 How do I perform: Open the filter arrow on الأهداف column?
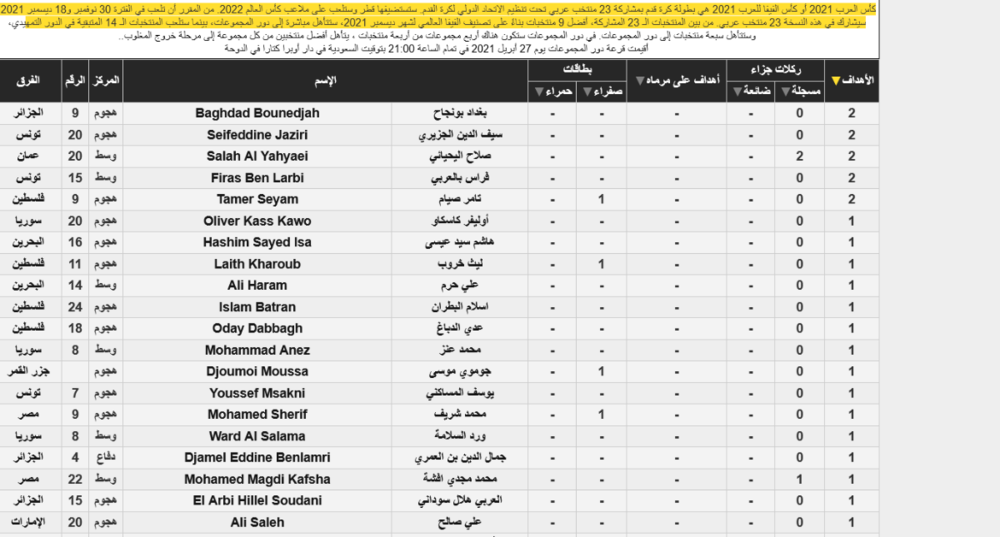coord(835,81)
